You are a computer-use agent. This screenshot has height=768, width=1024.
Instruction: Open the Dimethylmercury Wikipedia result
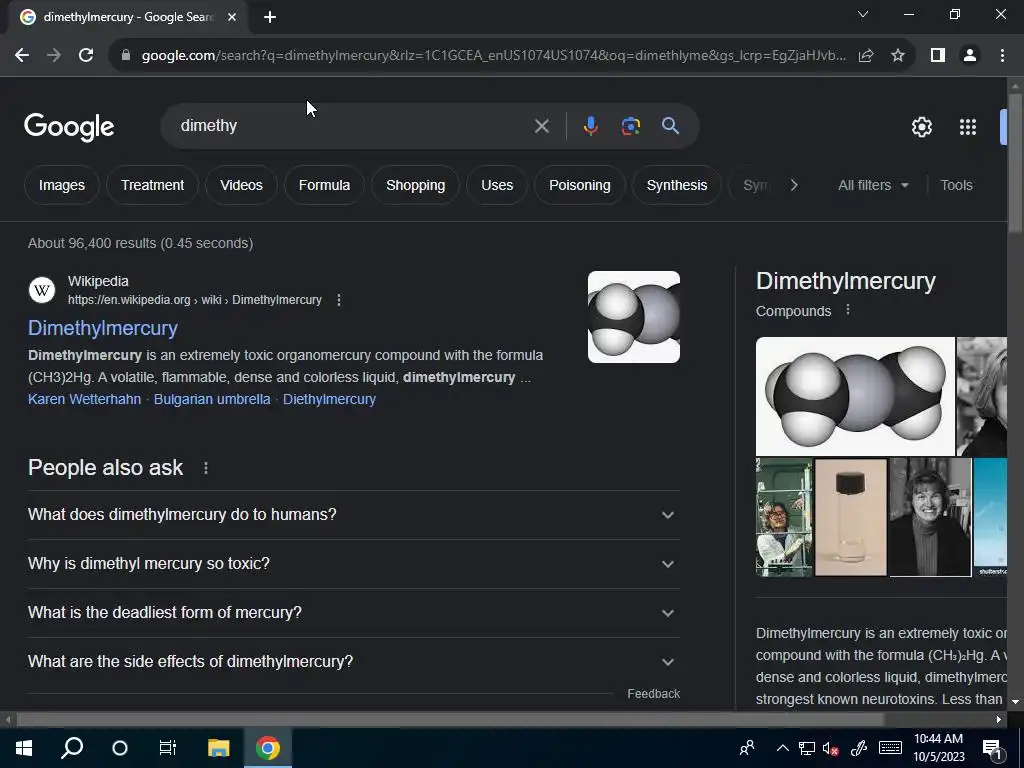click(x=103, y=328)
